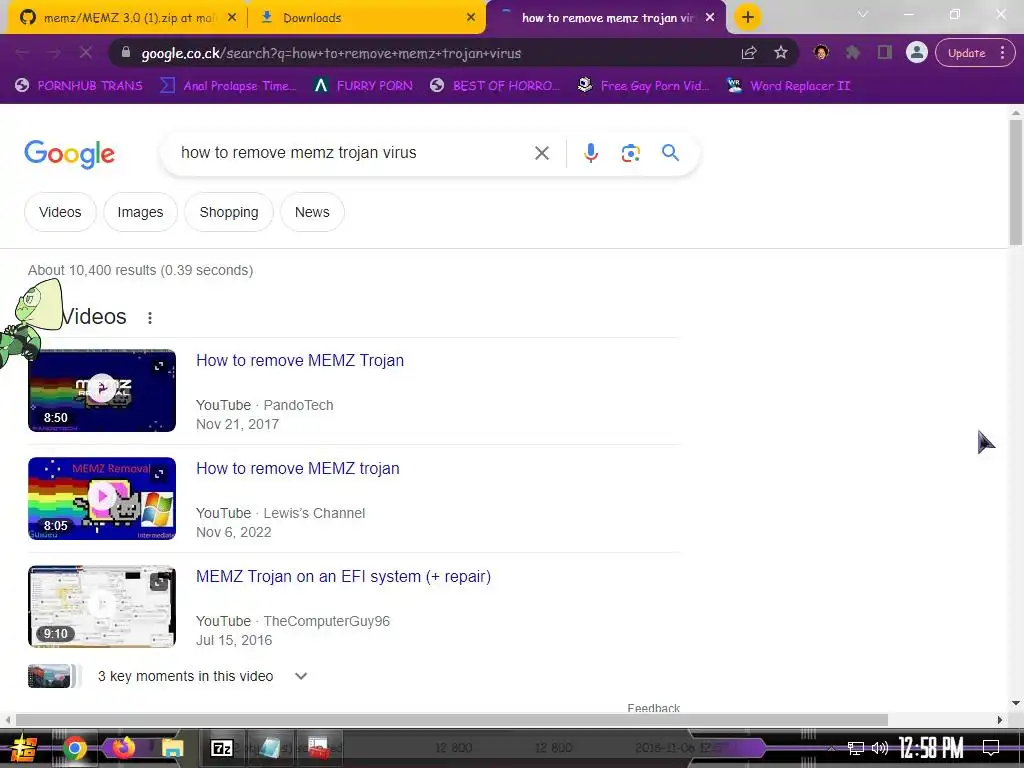Viewport: 1024px width, 768px height.
Task: Click the address bar URL
Action: click(331, 54)
